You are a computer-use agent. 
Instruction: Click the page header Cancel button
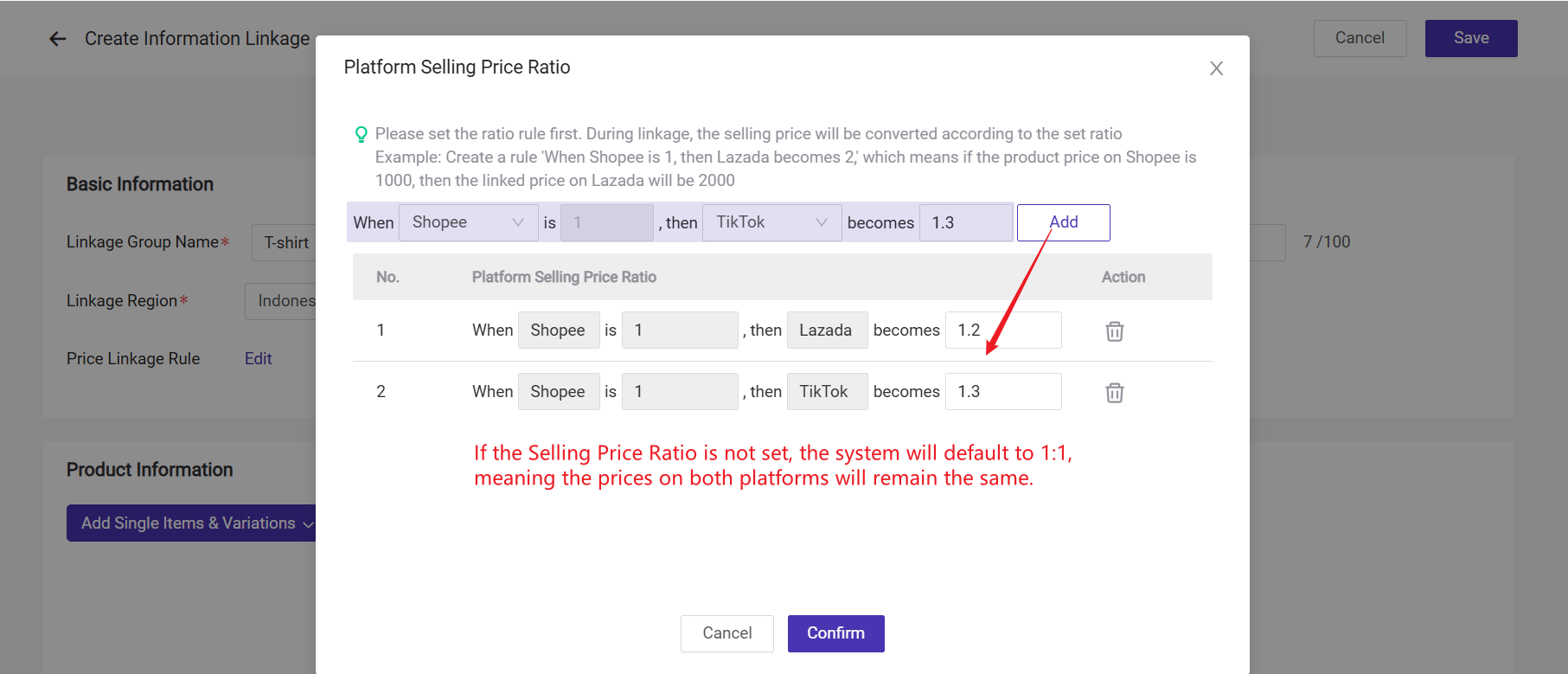tap(1360, 38)
